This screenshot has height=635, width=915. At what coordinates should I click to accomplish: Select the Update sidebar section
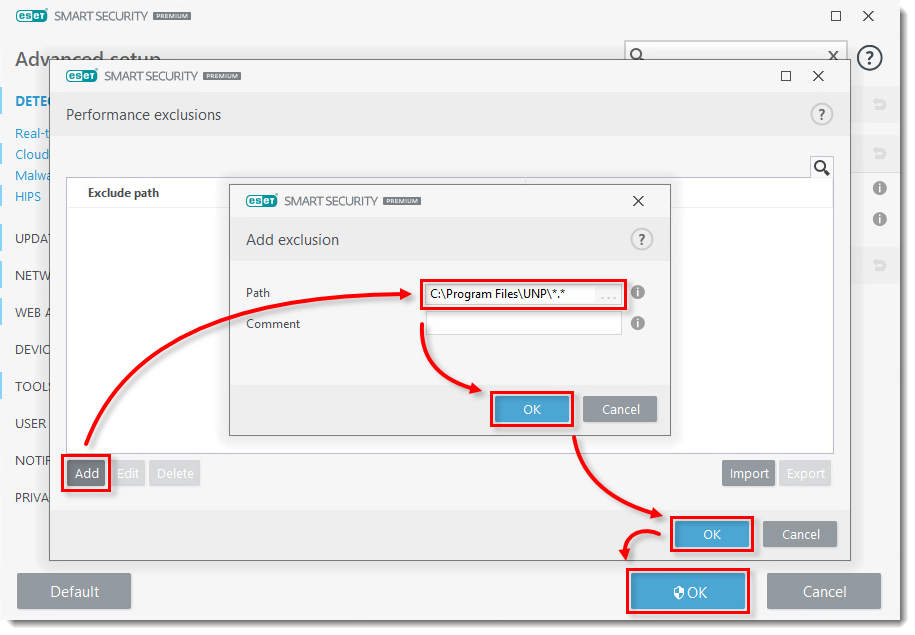32,238
